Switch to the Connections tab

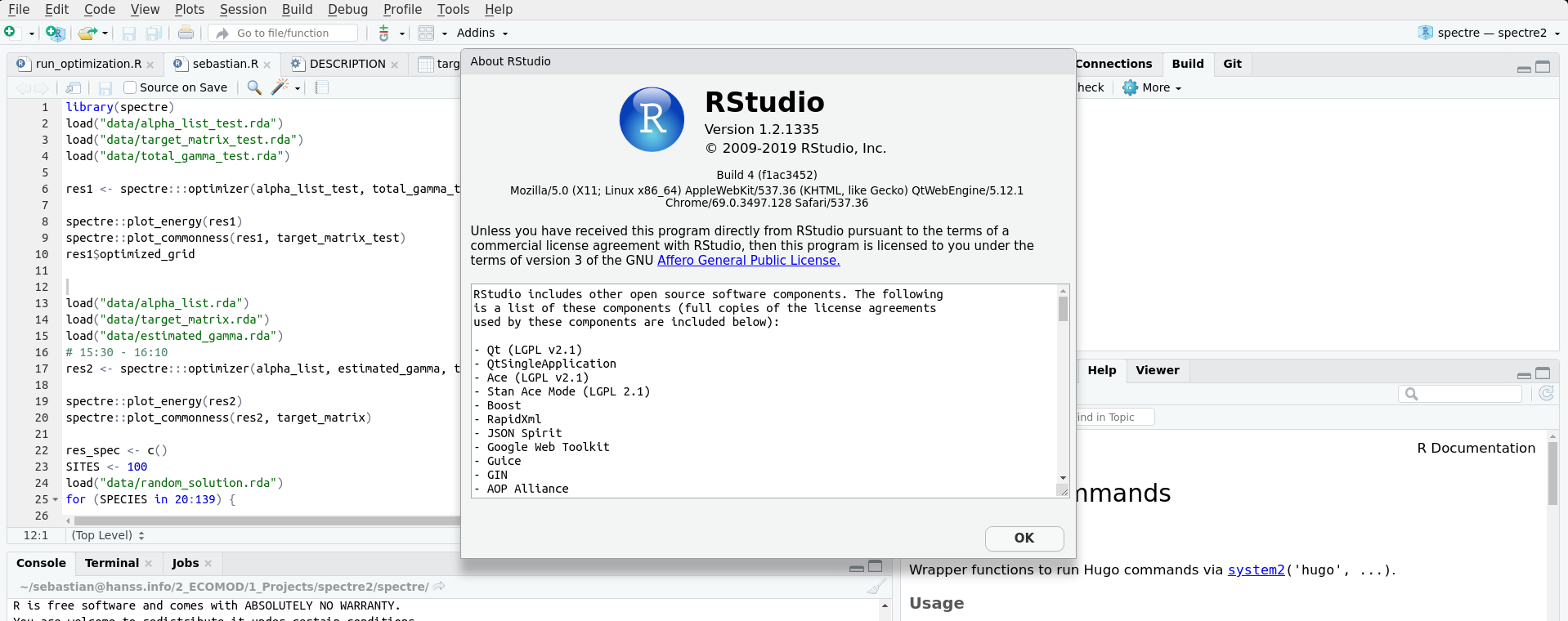(x=1113, y=64)
